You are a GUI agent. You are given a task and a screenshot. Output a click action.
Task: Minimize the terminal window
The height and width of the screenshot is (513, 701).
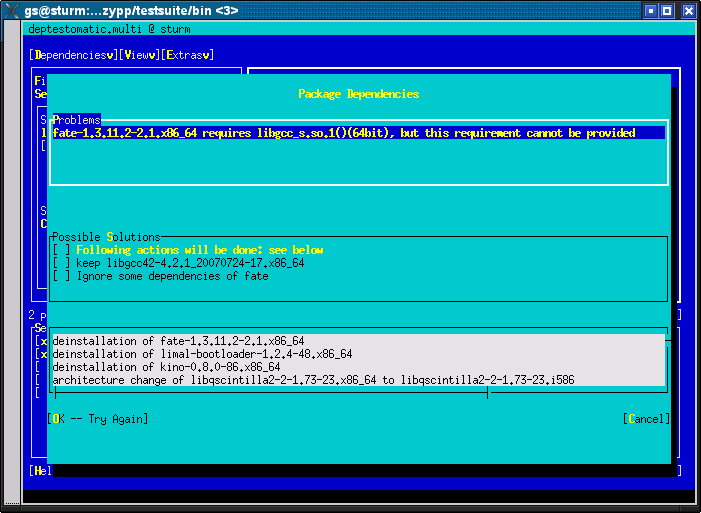(x=651, y=11)
